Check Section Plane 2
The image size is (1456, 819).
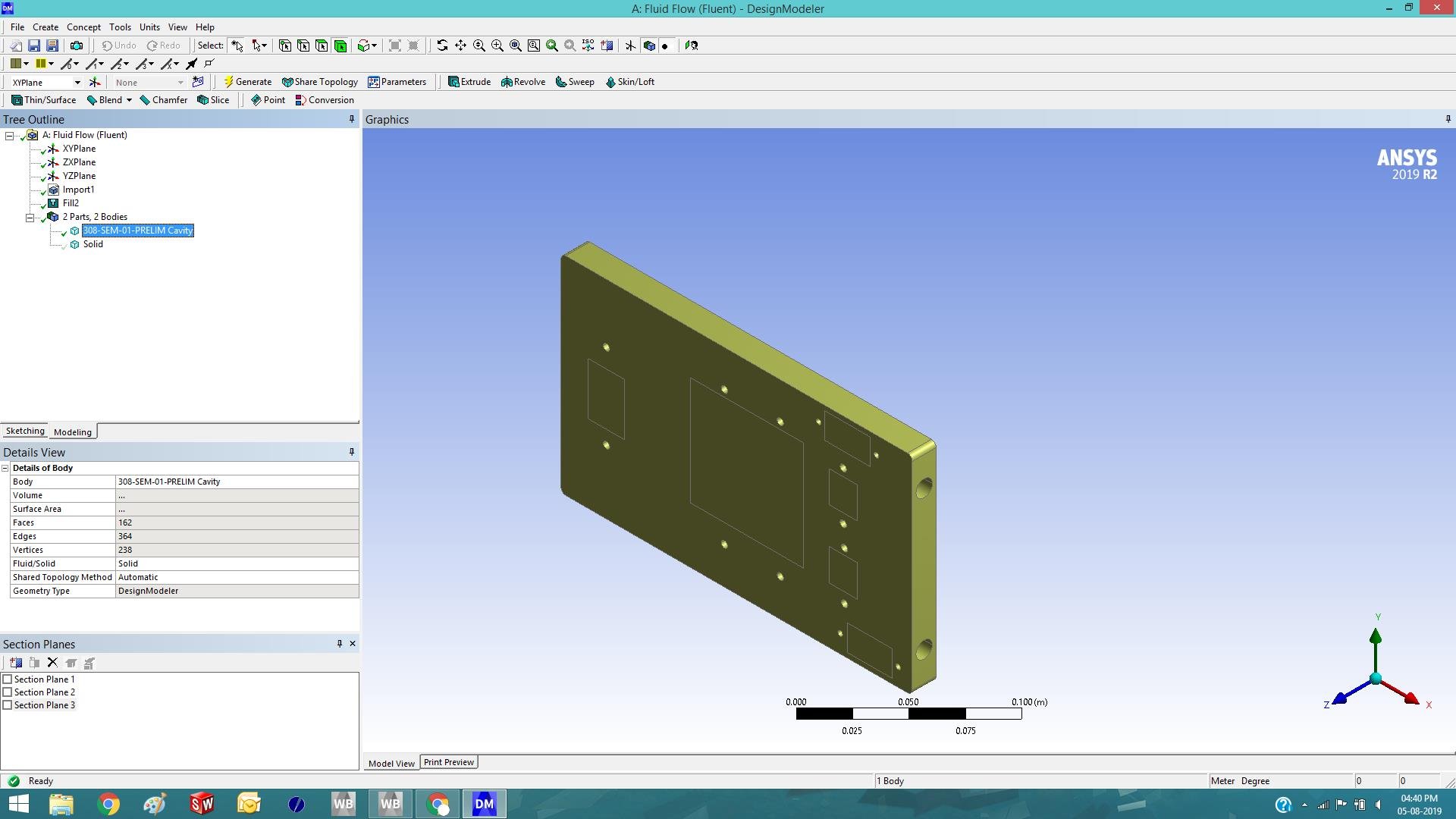pyautogui.click(x=8, y=692)
